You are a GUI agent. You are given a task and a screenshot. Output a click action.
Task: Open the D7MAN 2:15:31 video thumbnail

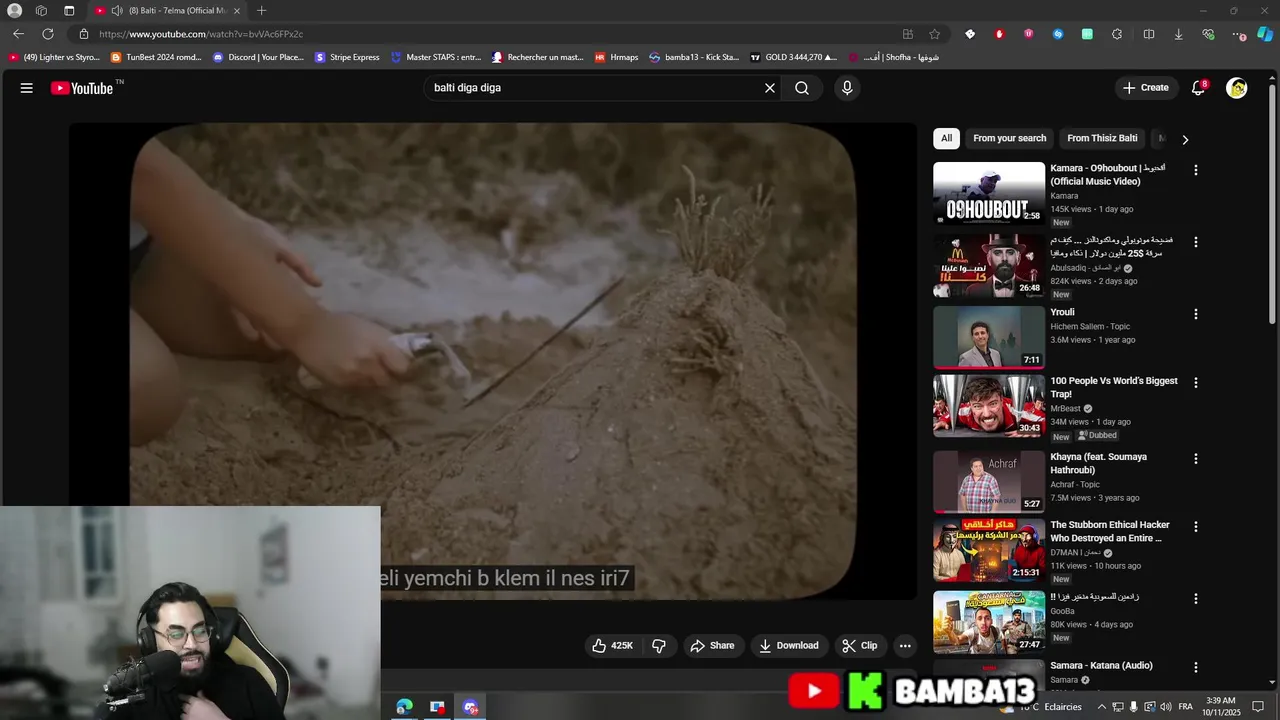point(989,549)
